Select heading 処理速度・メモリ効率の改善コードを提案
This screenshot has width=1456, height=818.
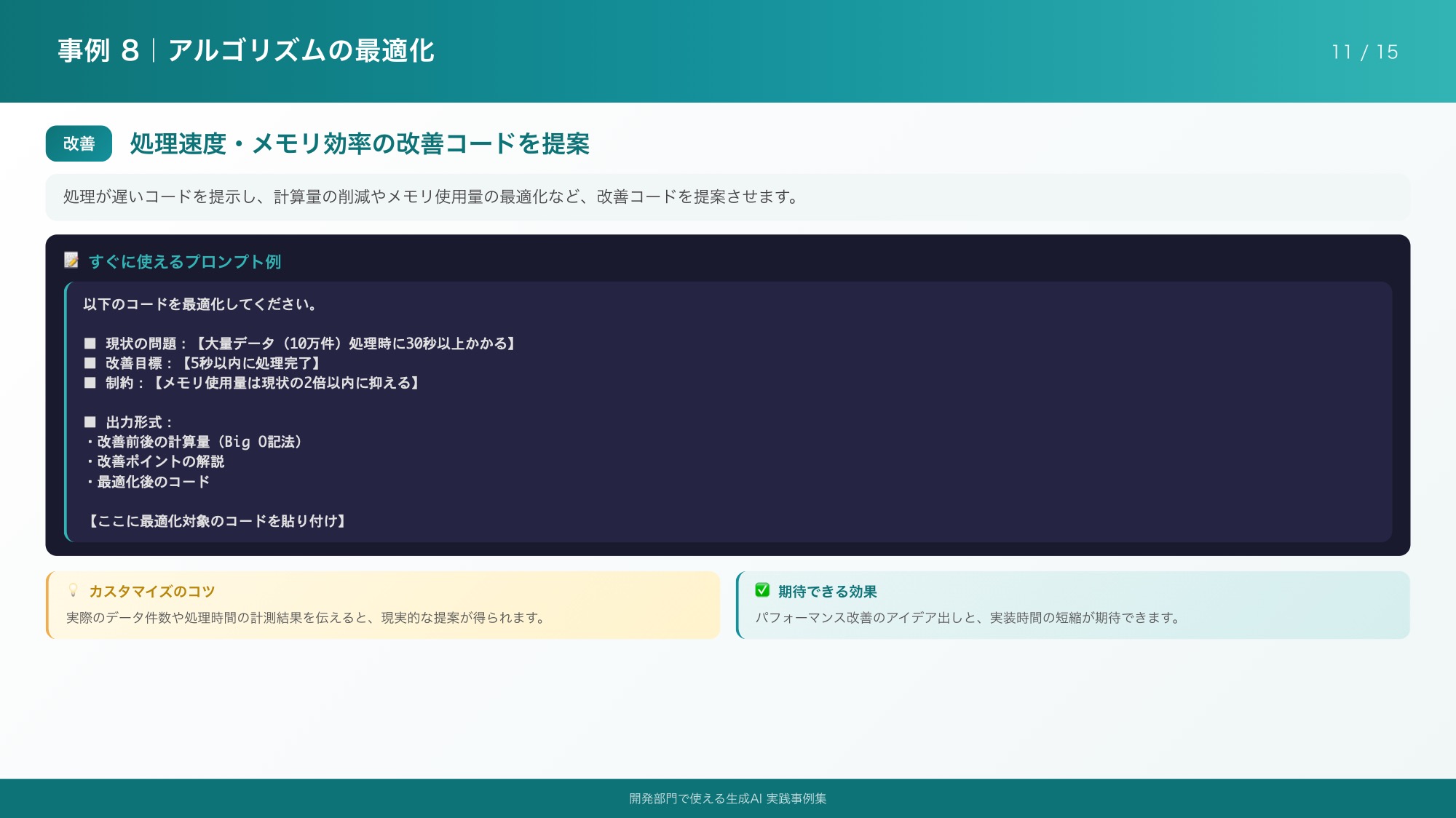click(360, 144)
